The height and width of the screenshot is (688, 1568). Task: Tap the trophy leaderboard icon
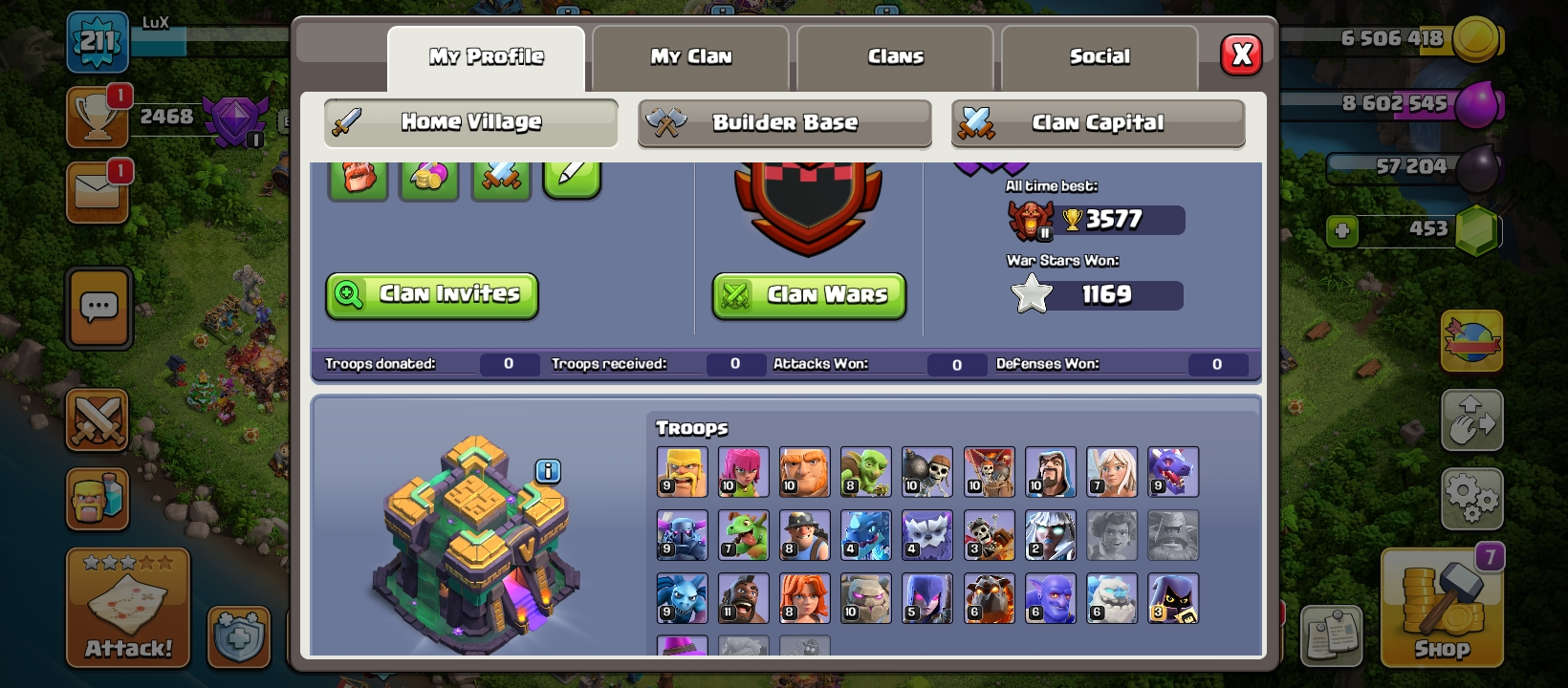[x=98, y=118]
